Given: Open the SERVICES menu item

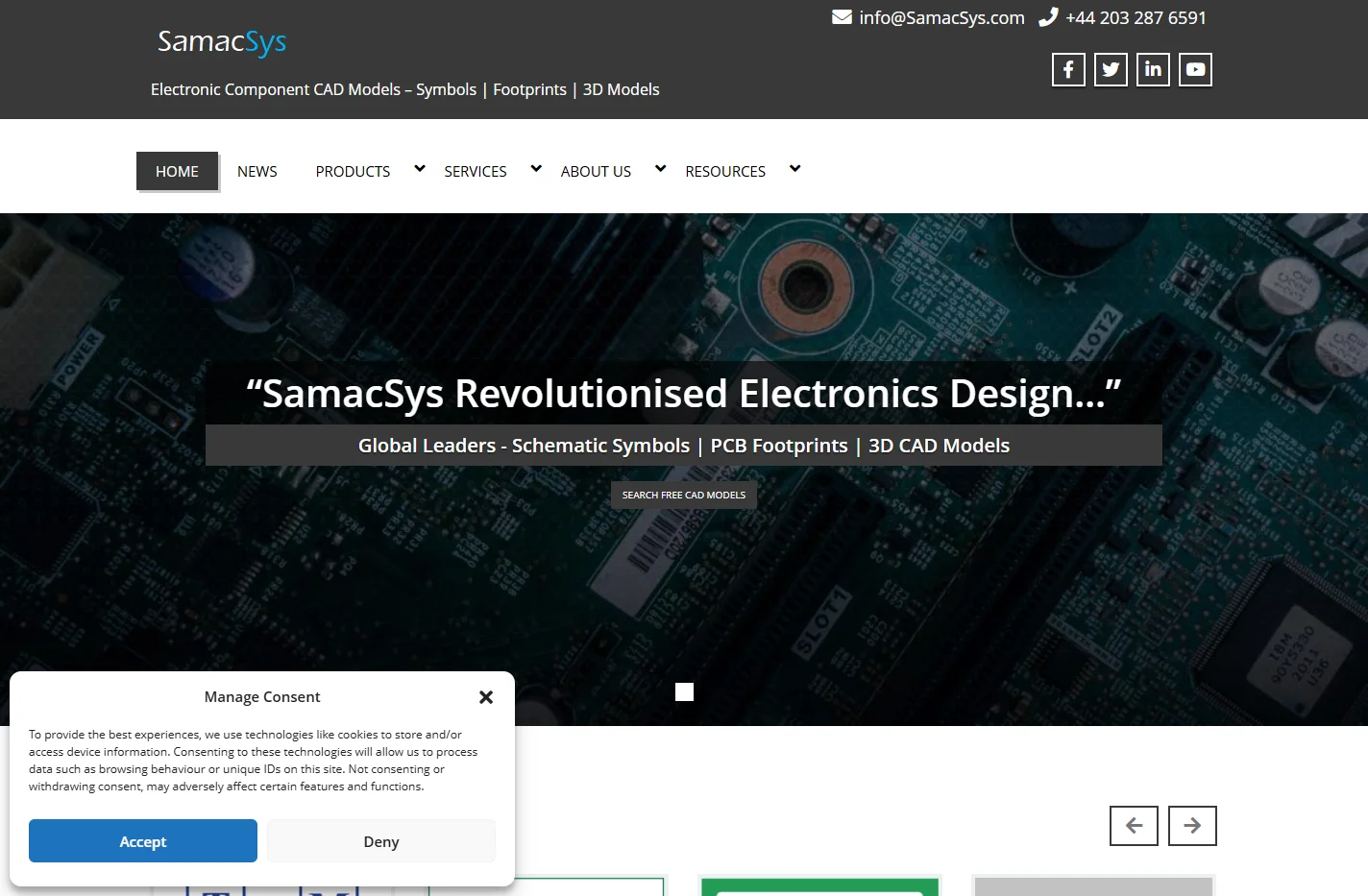Looking at the screenshot, I should tap(476, 171).
